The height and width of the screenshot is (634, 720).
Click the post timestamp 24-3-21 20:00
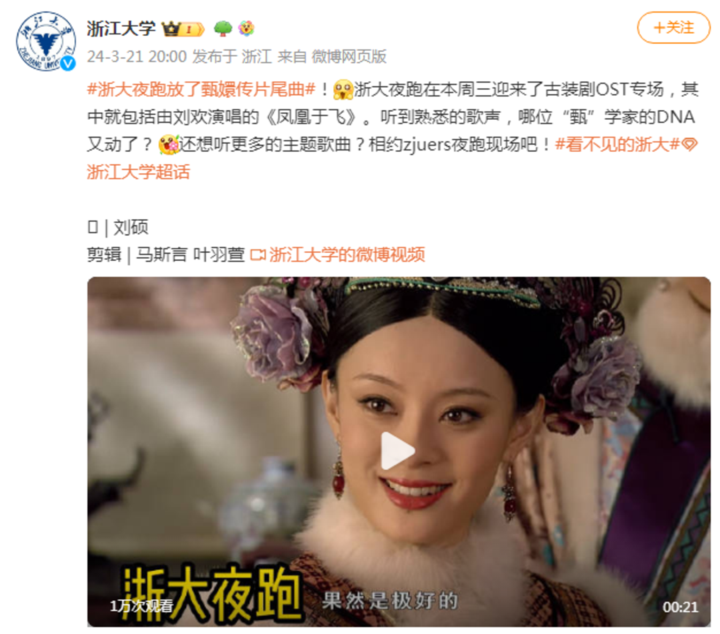[137, 56]
